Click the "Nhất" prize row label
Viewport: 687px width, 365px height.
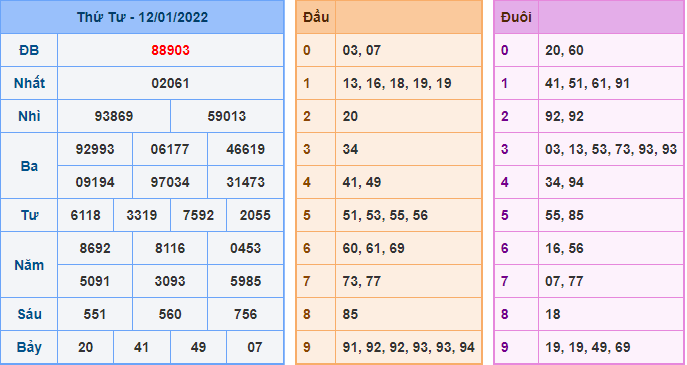[29, 83]
